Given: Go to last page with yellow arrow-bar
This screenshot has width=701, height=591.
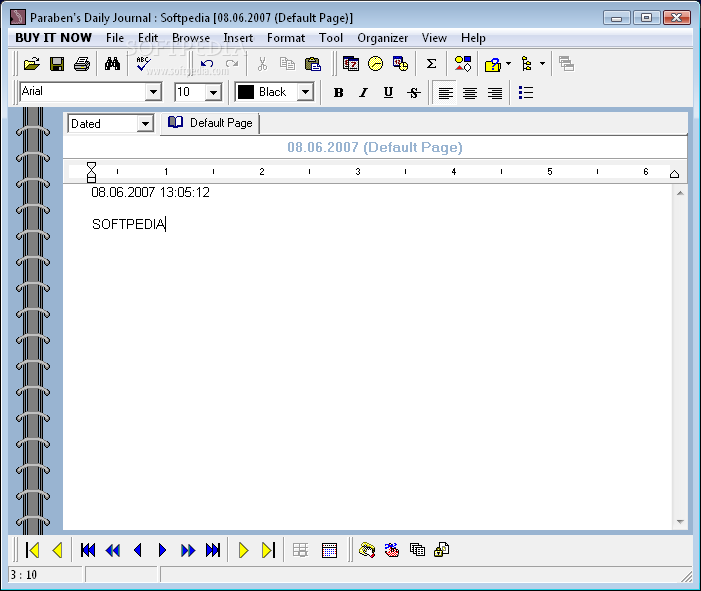Looking at the screenshot, I should (x=268, y=550).
